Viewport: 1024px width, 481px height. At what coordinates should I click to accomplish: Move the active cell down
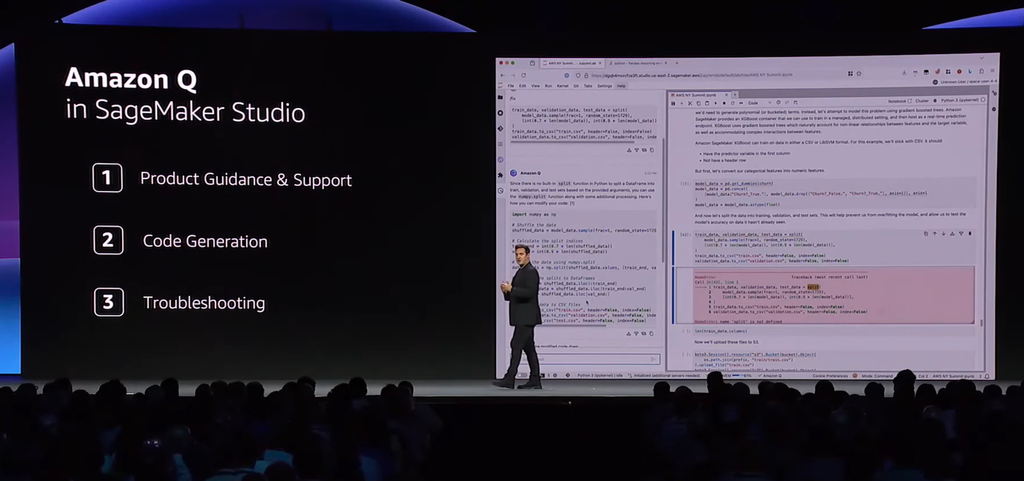pyautogui.click(x=944, y=234)
